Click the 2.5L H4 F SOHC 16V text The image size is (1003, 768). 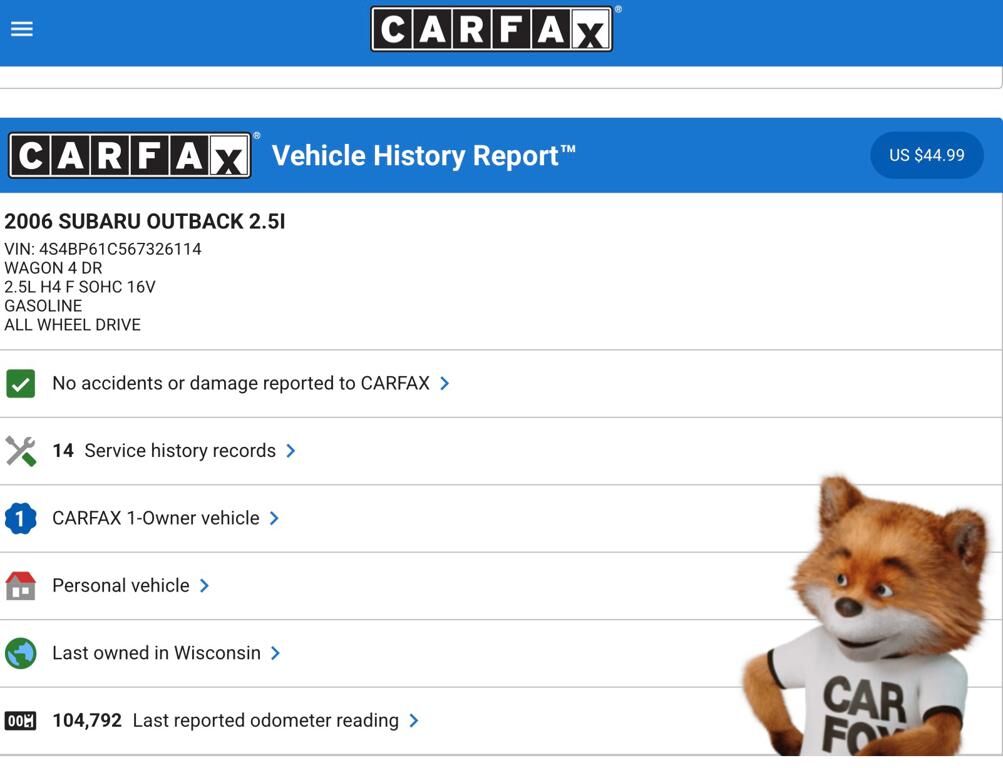tap(79, 286)
